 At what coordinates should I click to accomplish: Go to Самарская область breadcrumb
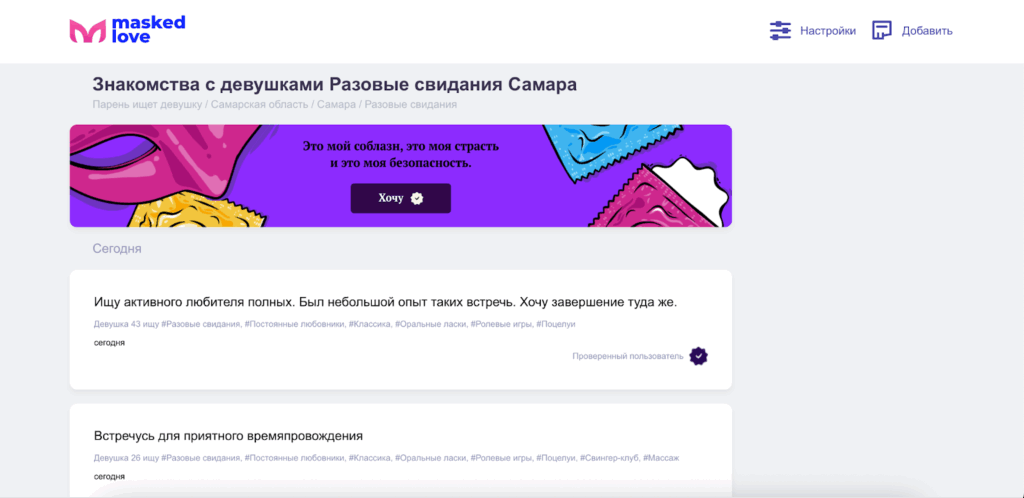[x=259, y=104]
